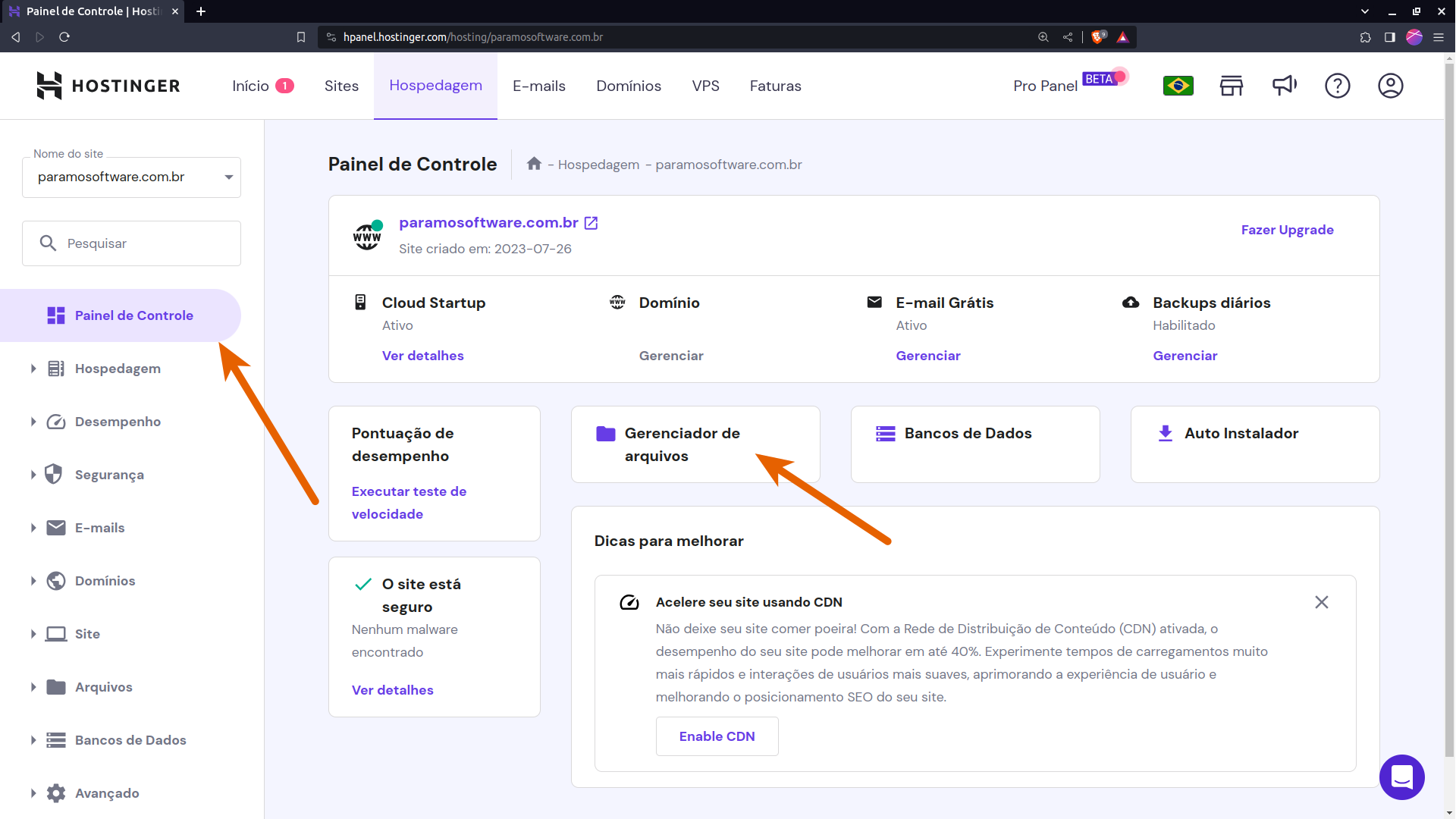The image size is (1456, 819).
Task: Click the Brave shields icon in address bar
Action: coord(1098,36)
